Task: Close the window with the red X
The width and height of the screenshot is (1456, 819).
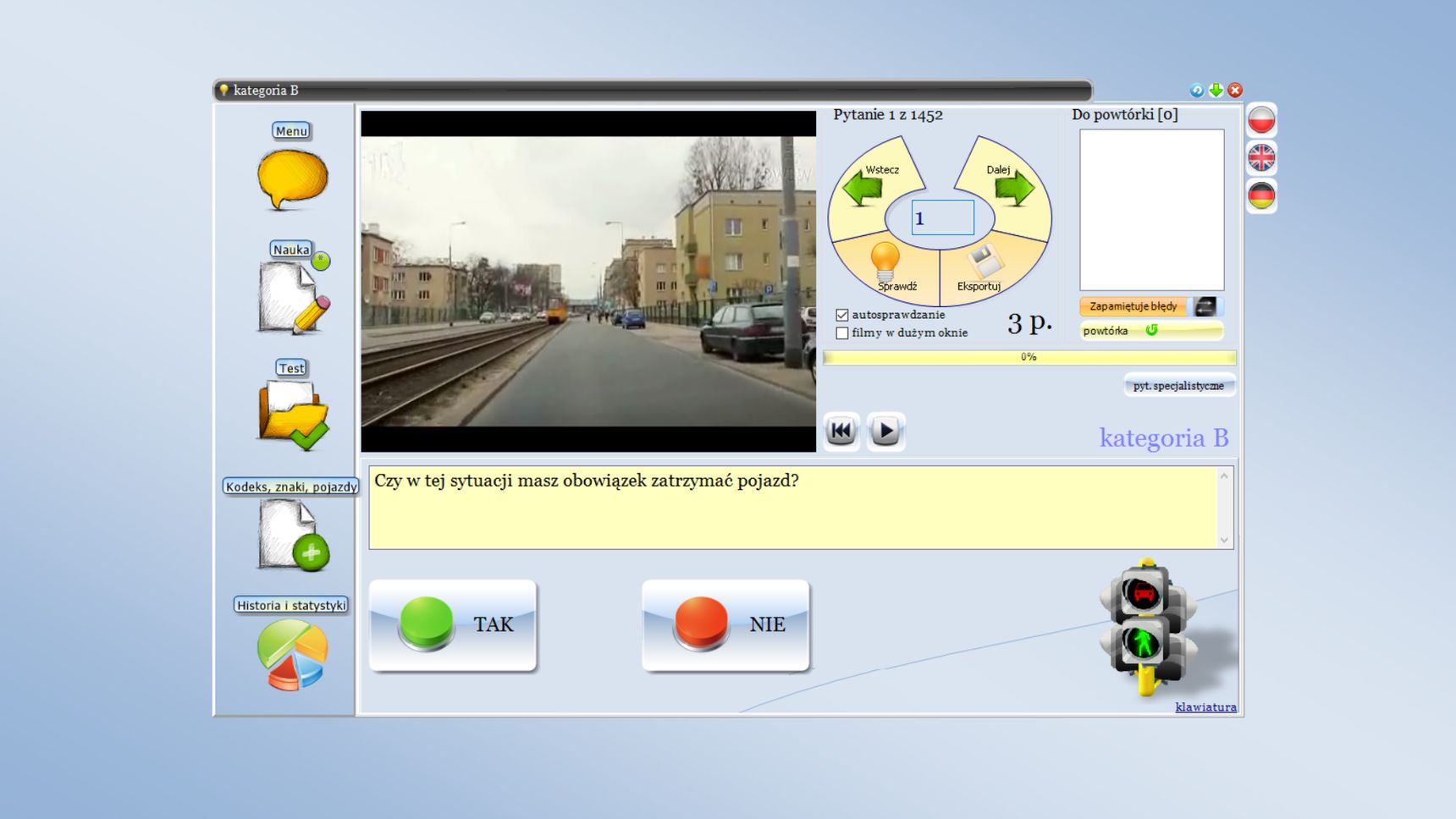Action: pos(1235,90)
